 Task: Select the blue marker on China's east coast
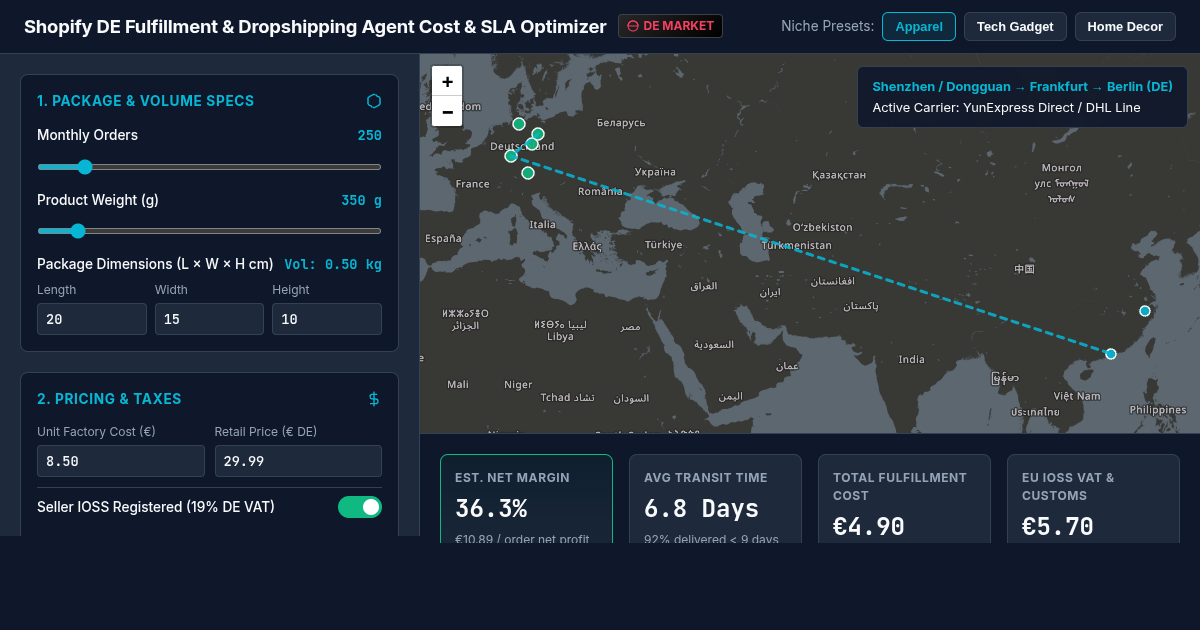[1145, 311]
